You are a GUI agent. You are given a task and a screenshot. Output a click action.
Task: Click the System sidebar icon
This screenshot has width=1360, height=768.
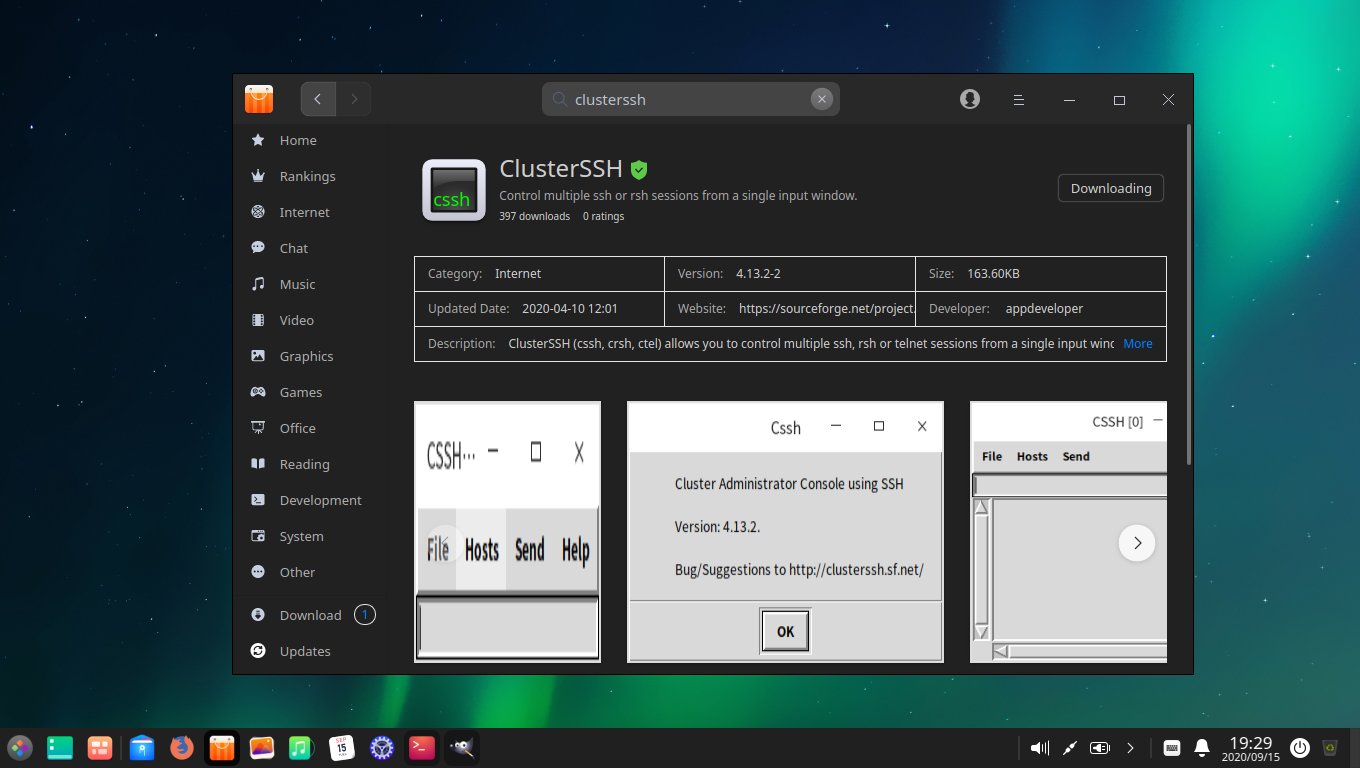coord(258,536)
